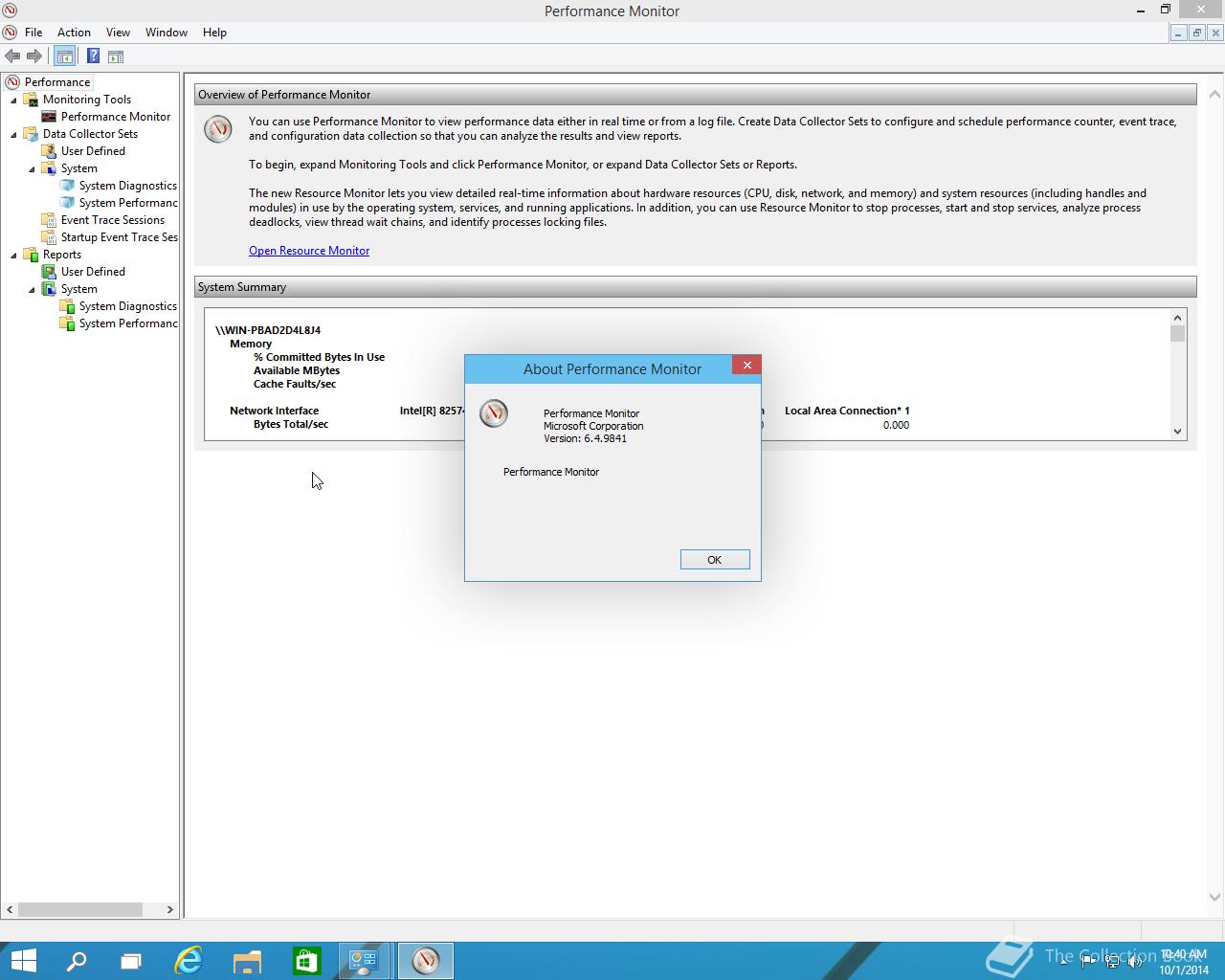Screen dimensions: 1225x980
Task: Click Performance Monitor tree icon
Action: tap(49, 117)
